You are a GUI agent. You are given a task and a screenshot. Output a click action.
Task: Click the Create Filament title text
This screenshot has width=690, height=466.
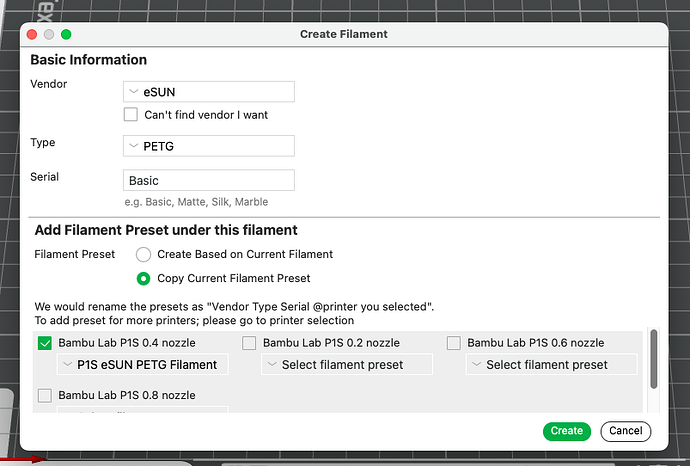[344, 34]
